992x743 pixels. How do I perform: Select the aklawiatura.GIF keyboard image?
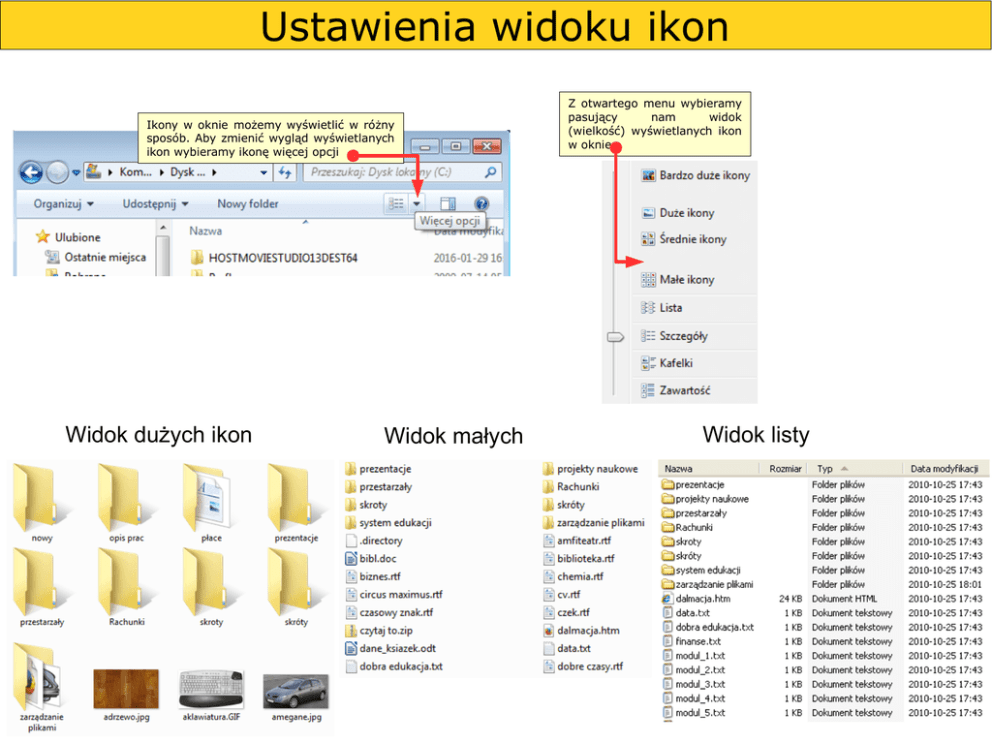pyautogui.click(x=211, y=692)
